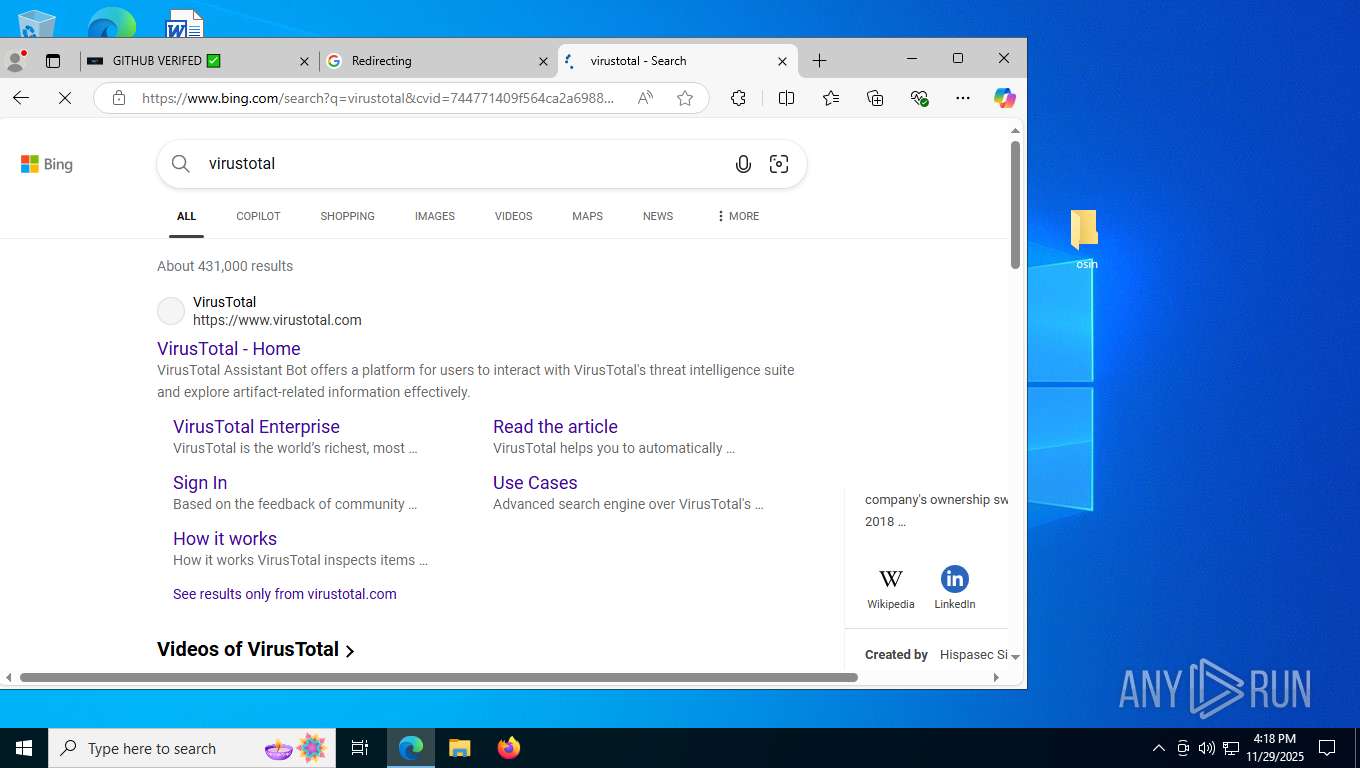
Task: Open Collections icon
Action: click(x=875, y=98)
